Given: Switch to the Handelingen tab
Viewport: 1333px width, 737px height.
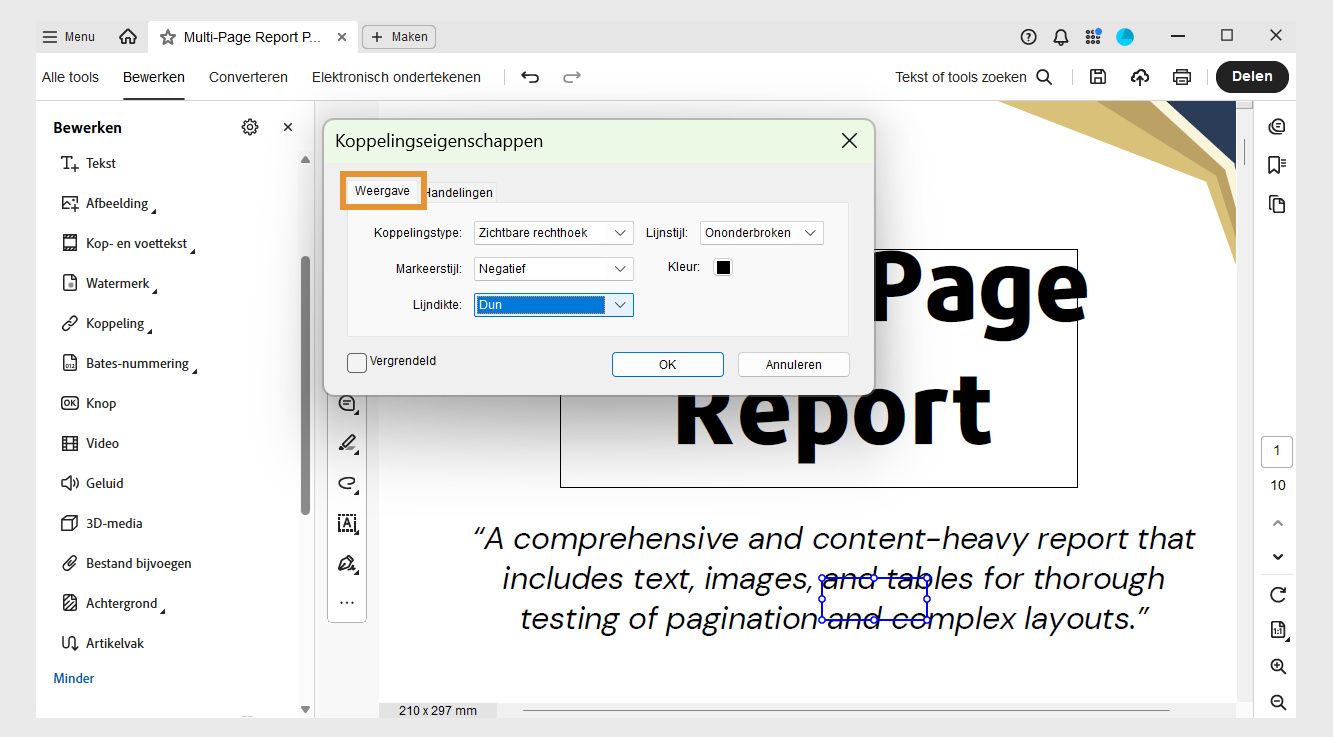Looking at the screenshot, I should tap(459, 192).
